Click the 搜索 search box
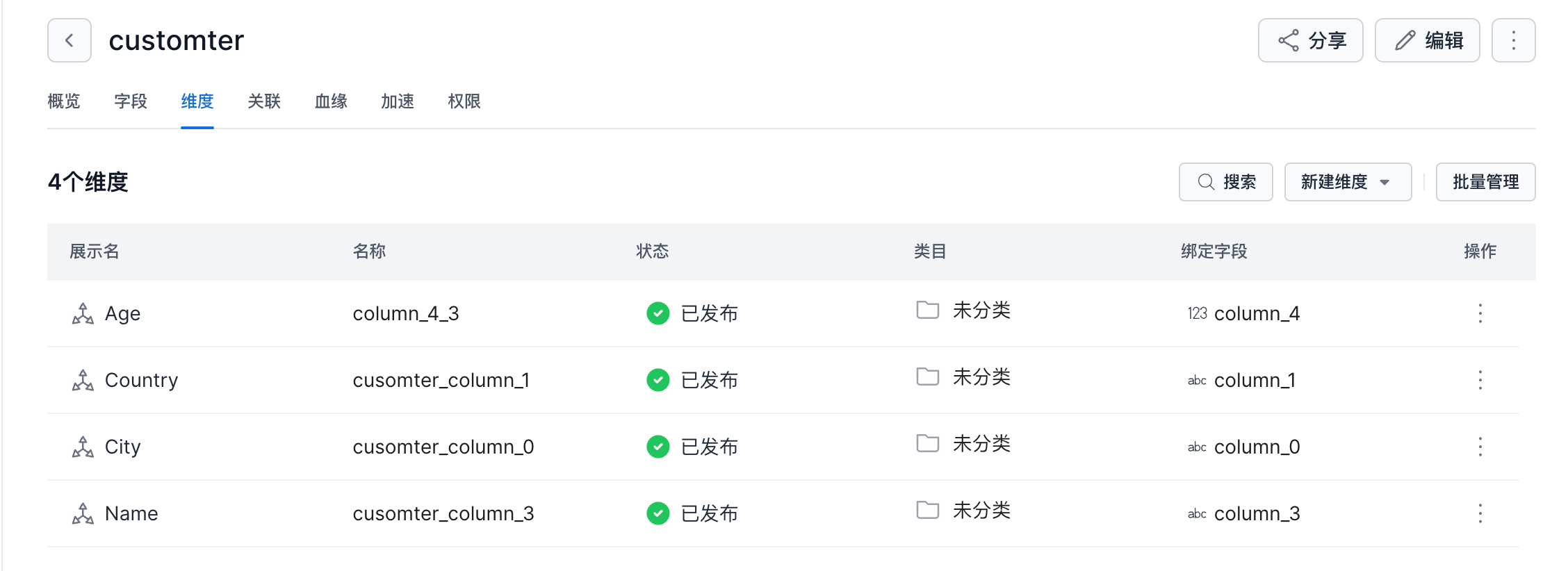The width and height of the screenshot is (1568, 571). (1225, 182)
